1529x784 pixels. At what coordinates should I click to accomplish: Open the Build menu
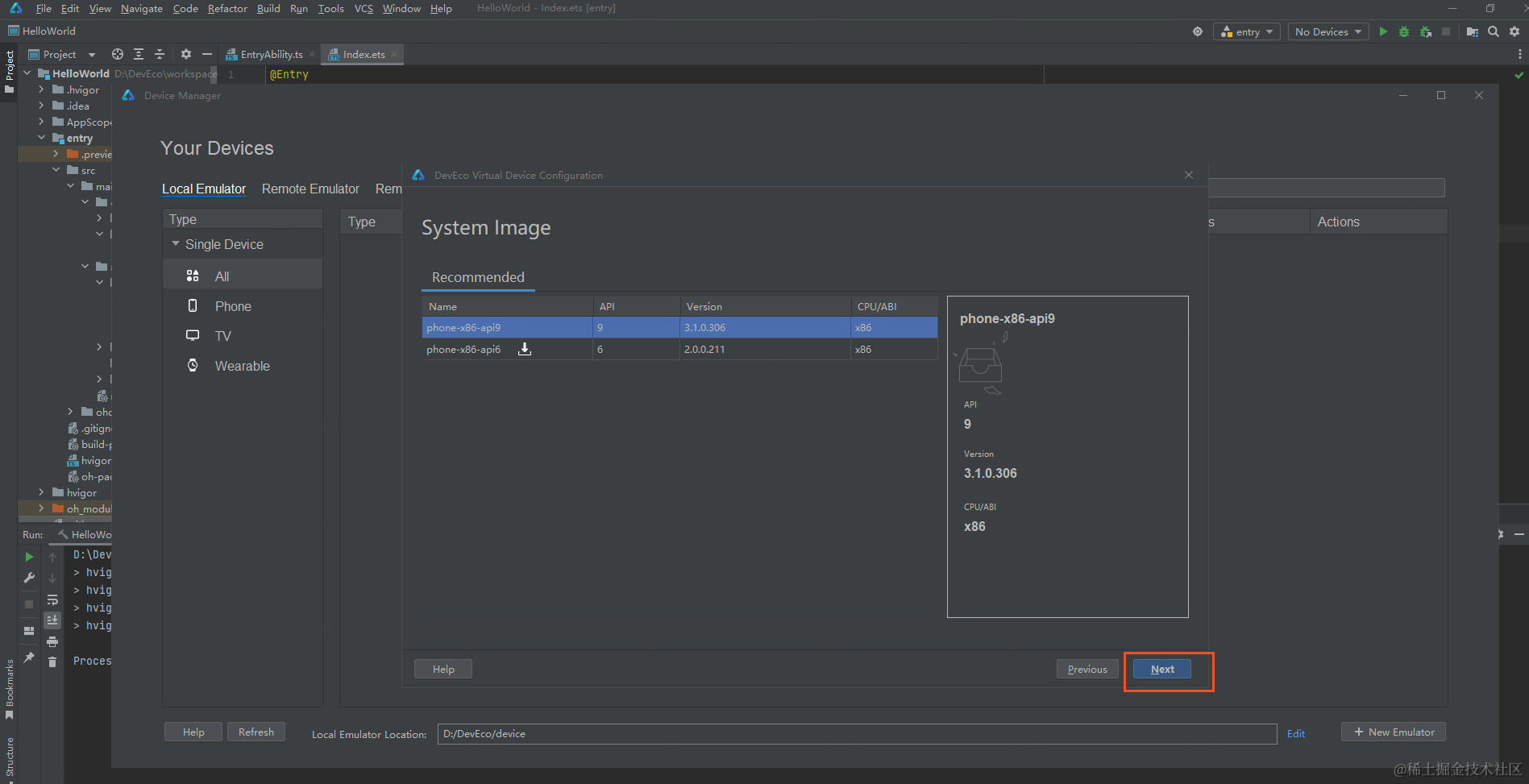(268, 8)
